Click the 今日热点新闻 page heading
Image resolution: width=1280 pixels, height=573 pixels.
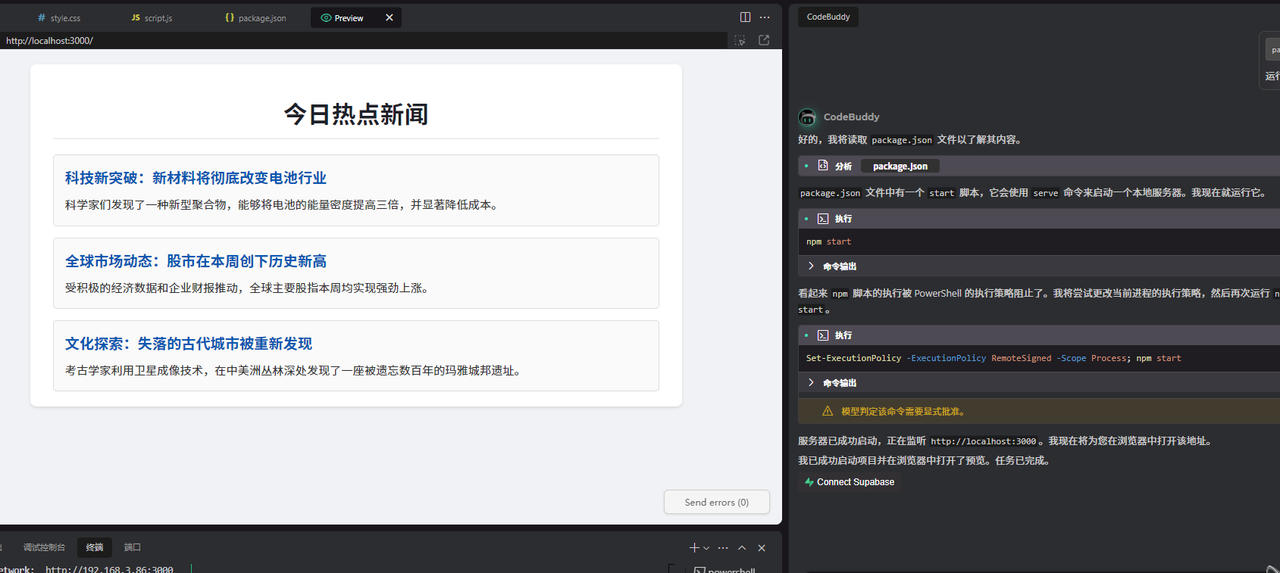[356, 114]
